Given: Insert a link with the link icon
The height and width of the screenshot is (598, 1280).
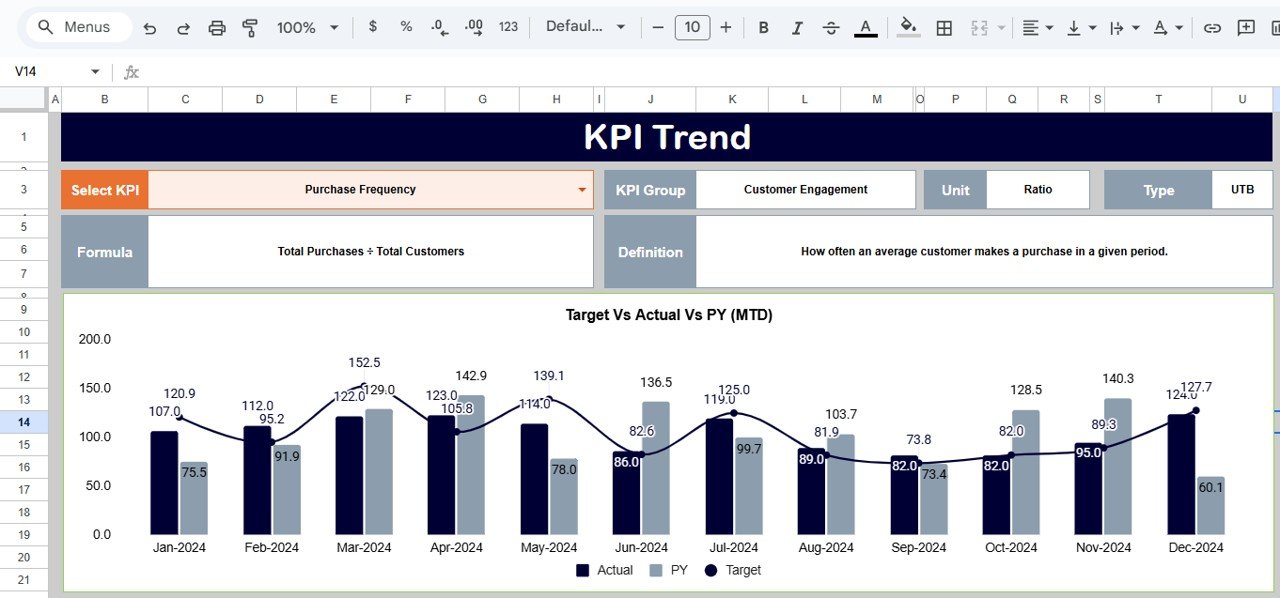Looking at the screenshot, I should (1212, 27).
